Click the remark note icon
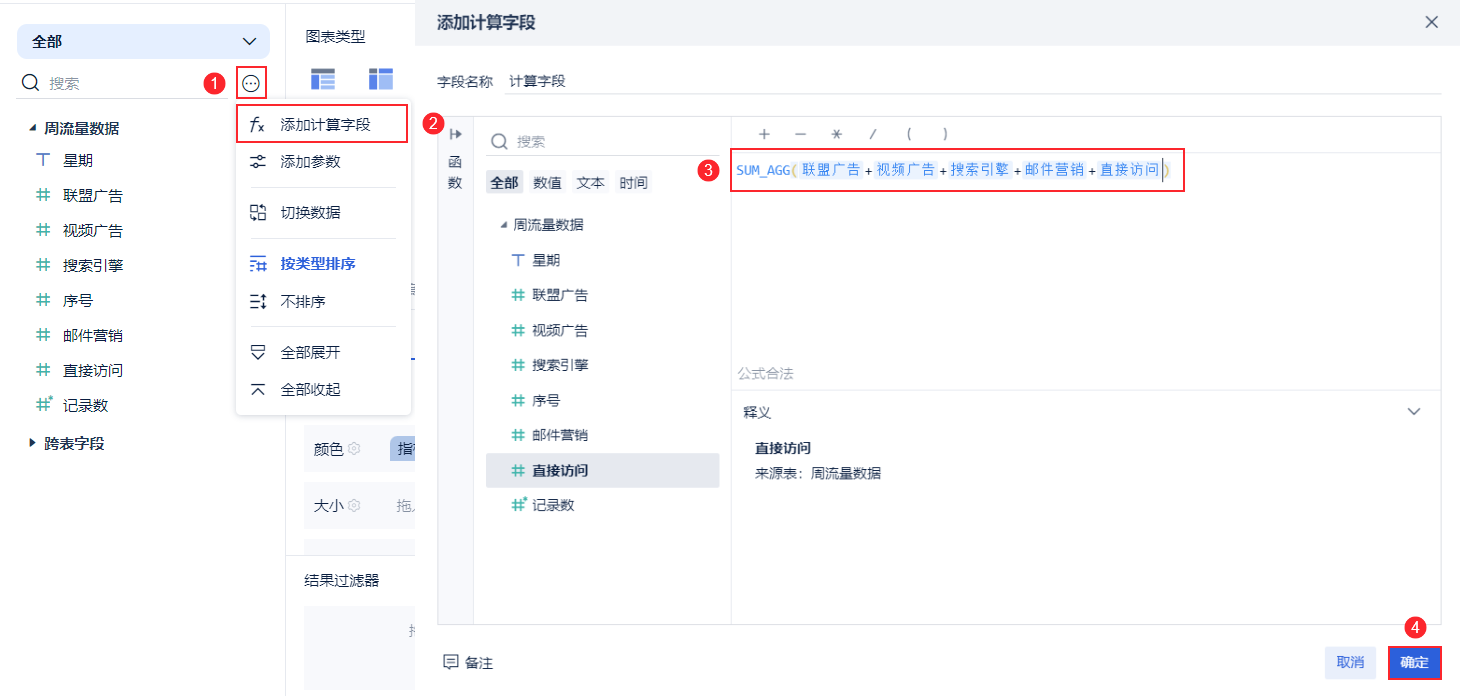Screen dimensions: 1460x696 click(451, 662)
